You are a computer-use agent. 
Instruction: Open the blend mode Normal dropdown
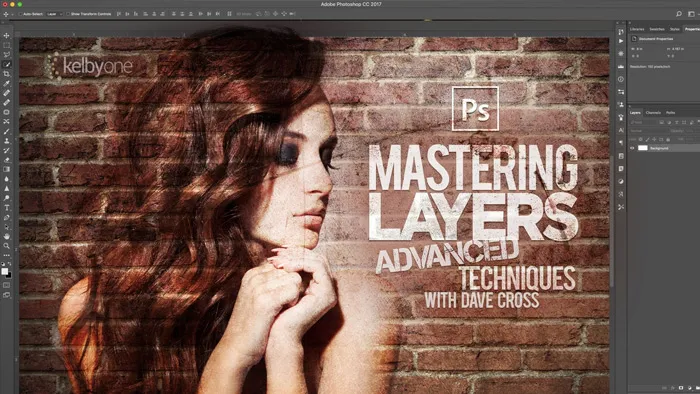pos(650,131)
